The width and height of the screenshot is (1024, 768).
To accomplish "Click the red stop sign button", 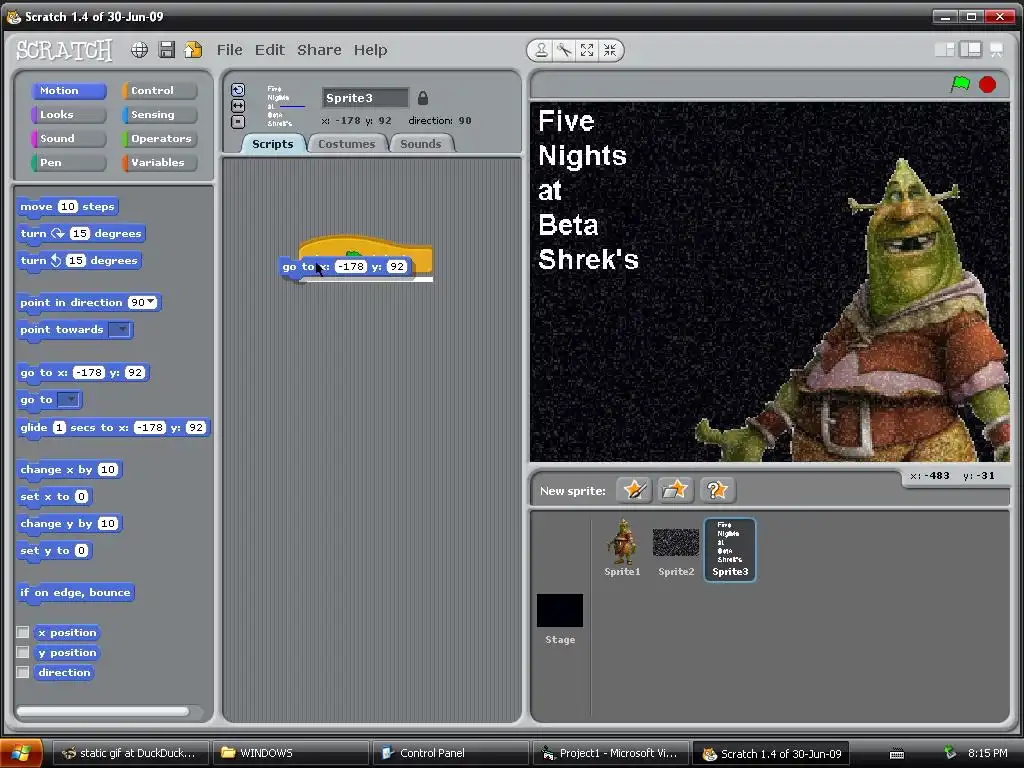I will [987, 84].
